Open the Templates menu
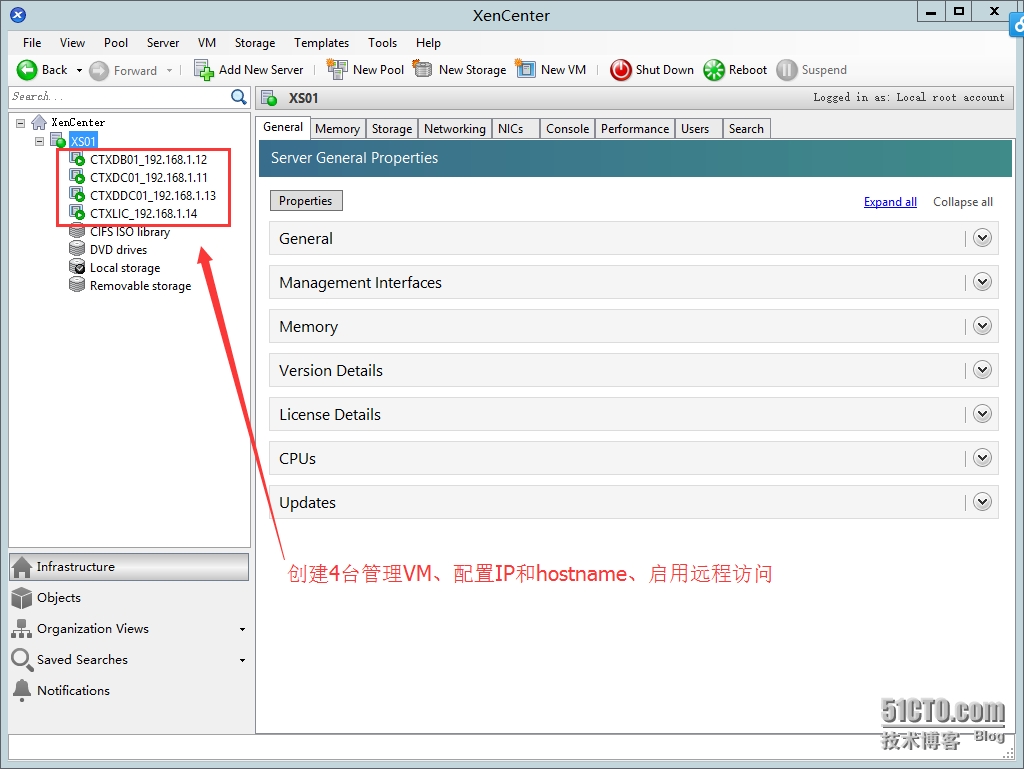Viewport: 1024px width, 769px height. [321, 42]
